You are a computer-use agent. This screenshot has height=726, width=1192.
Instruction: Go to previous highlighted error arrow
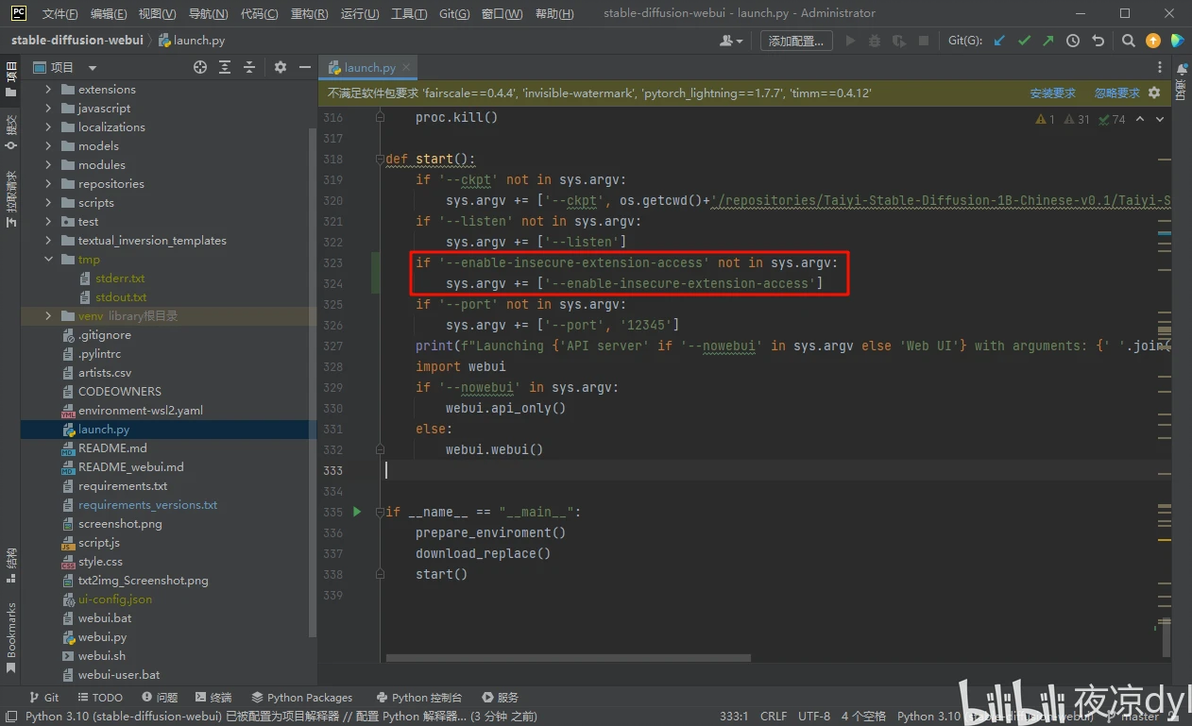[1140, 119]
